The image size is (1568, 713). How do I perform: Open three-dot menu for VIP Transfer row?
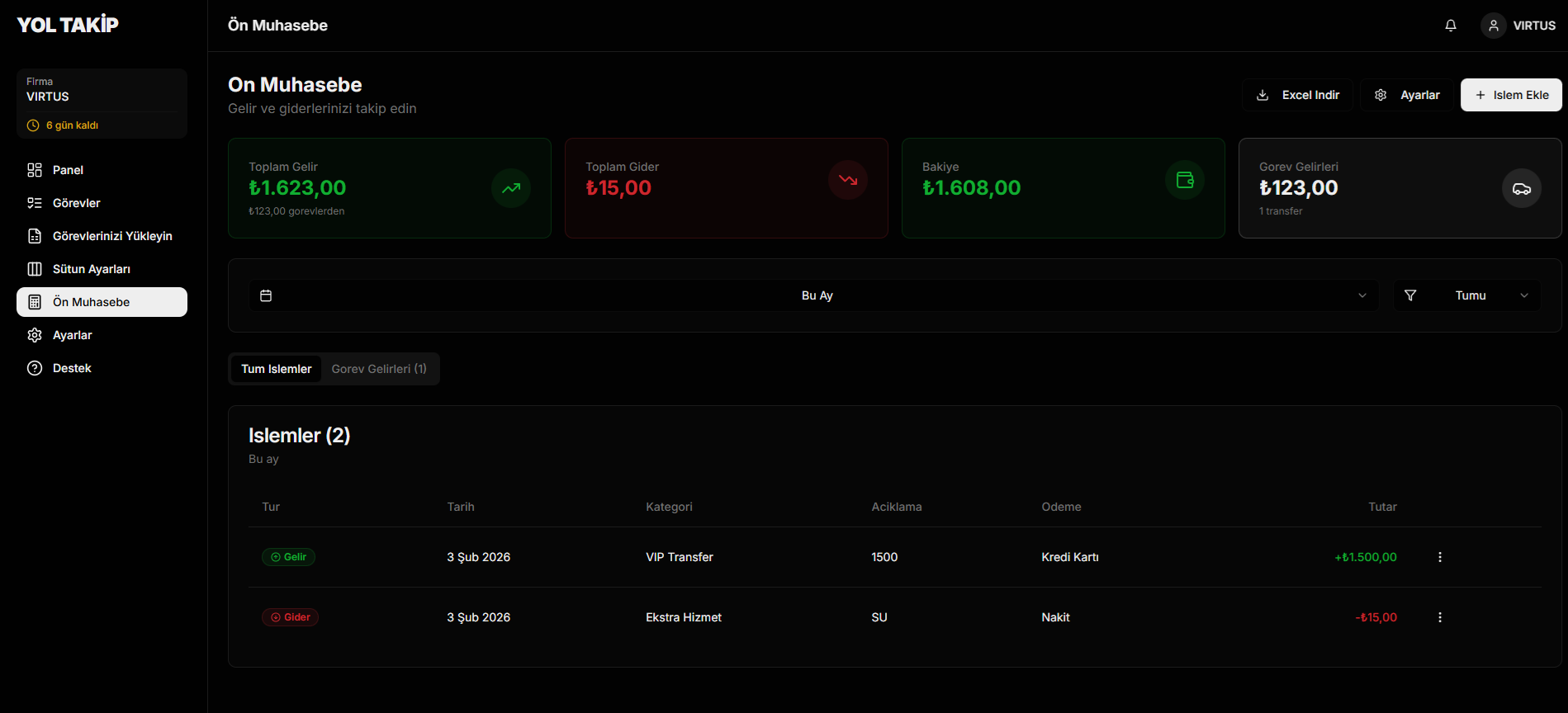[1440, 557]
